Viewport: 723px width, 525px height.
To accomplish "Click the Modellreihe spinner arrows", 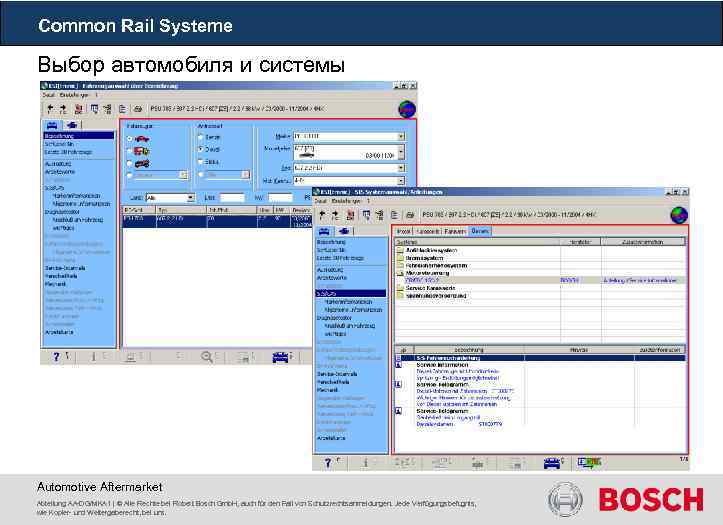I will 401,152.
